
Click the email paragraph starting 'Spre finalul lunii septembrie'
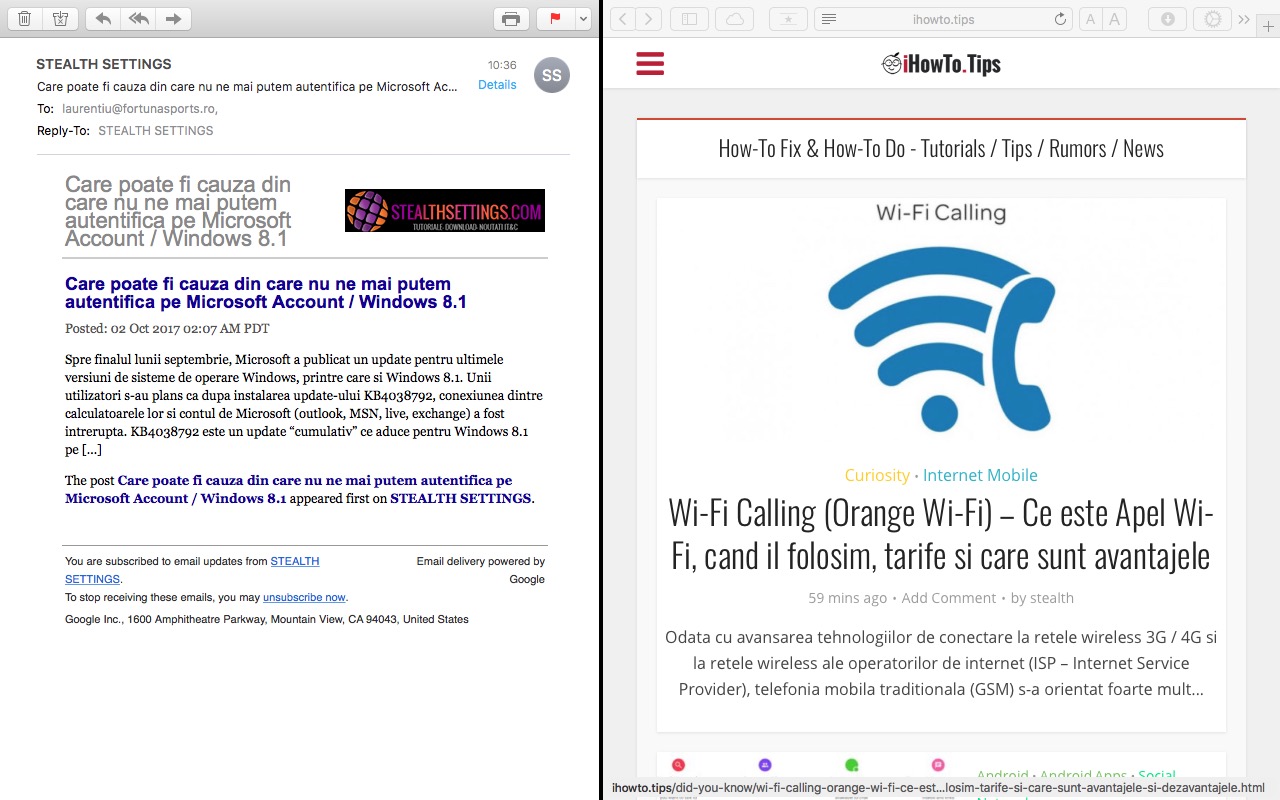pyautogui.click(x=304, y=404)
